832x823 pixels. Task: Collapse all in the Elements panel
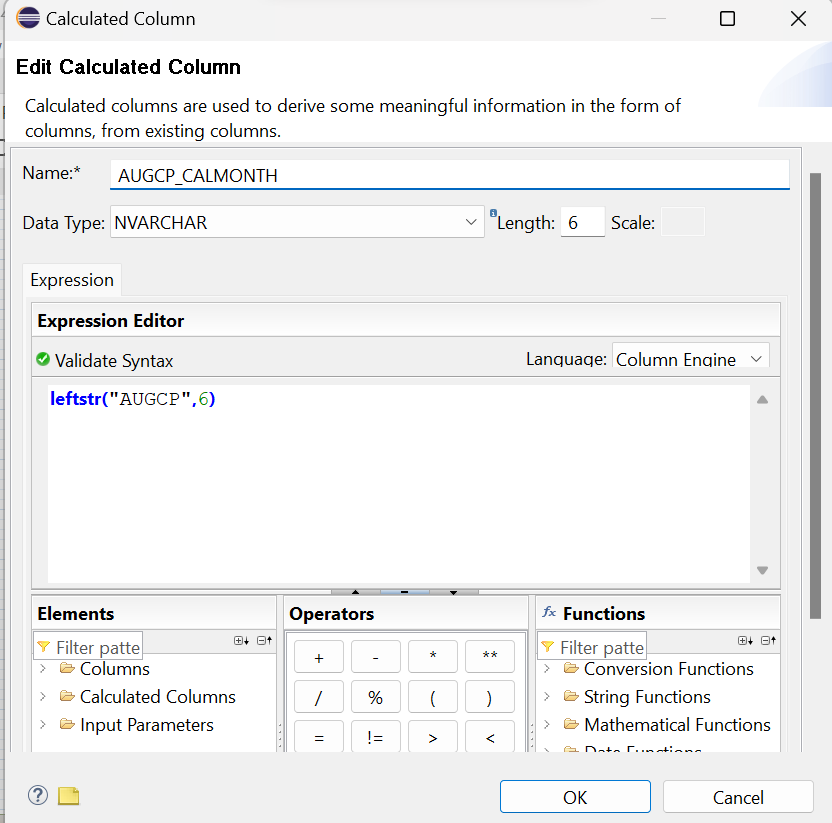[x=264, y=641]
